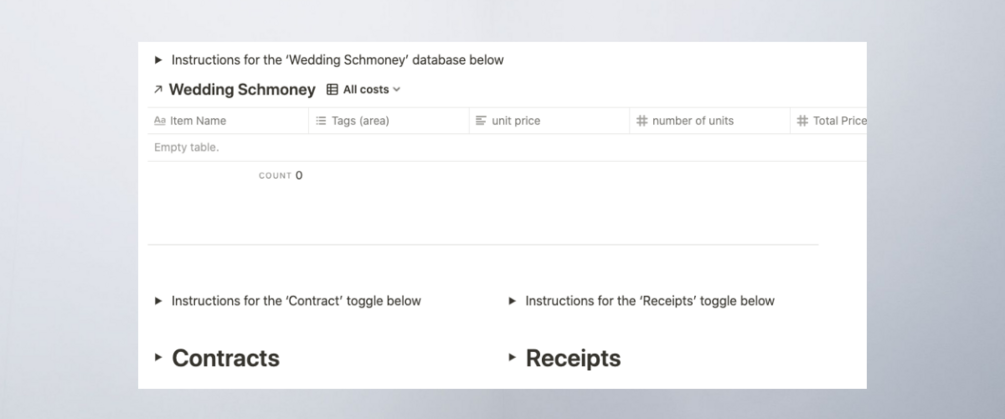This screenshot has height=419, width=1005.
Task: Click the text icon beside unit price
Action: pyautogui.click(x=481, y=121)
